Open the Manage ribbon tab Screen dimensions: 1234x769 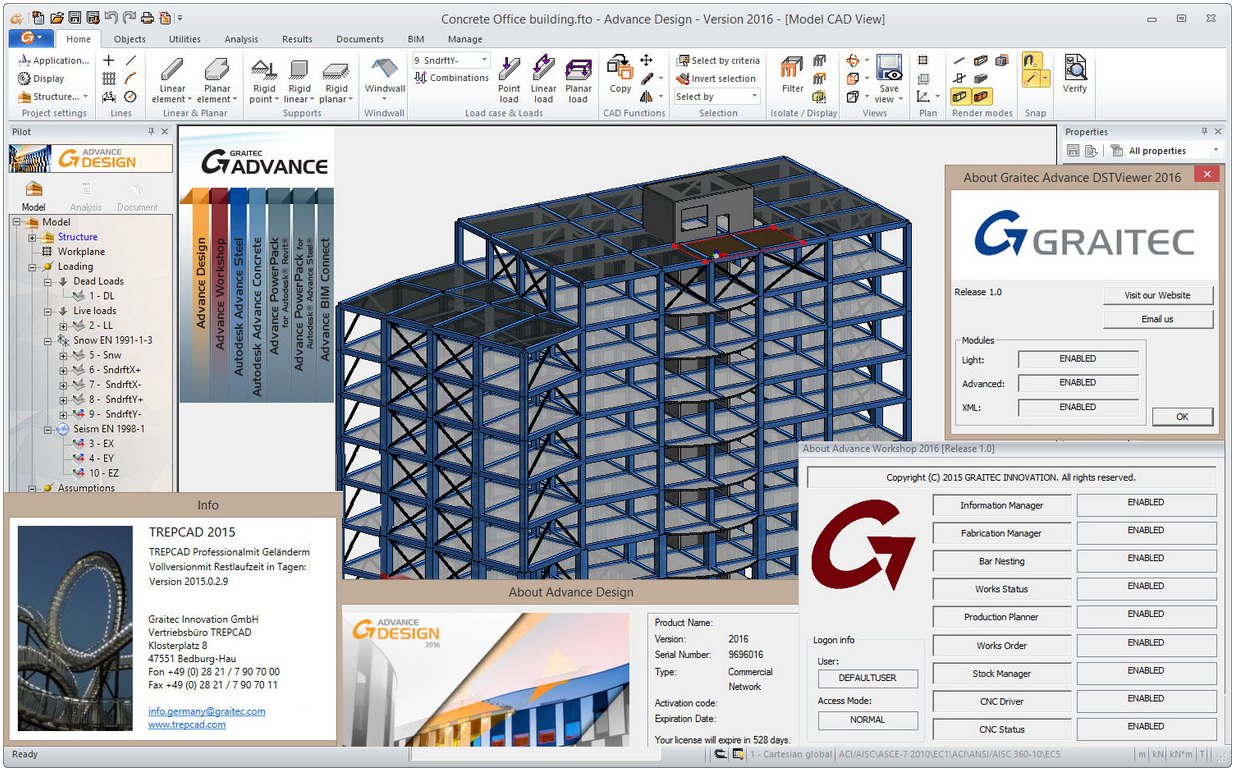pyautogui.click(x=465, y=39)
